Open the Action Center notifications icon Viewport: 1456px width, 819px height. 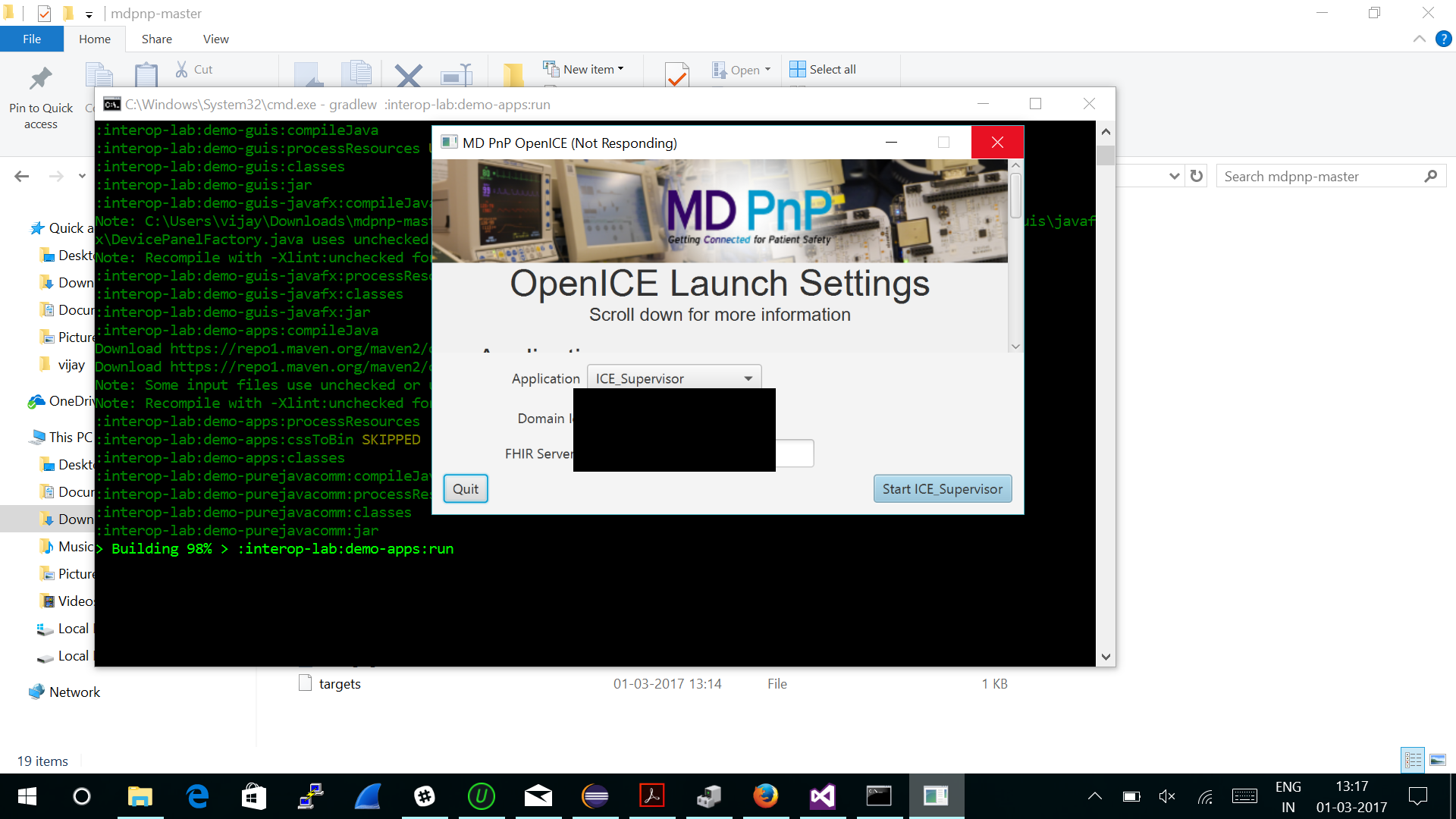point(1417,796)
